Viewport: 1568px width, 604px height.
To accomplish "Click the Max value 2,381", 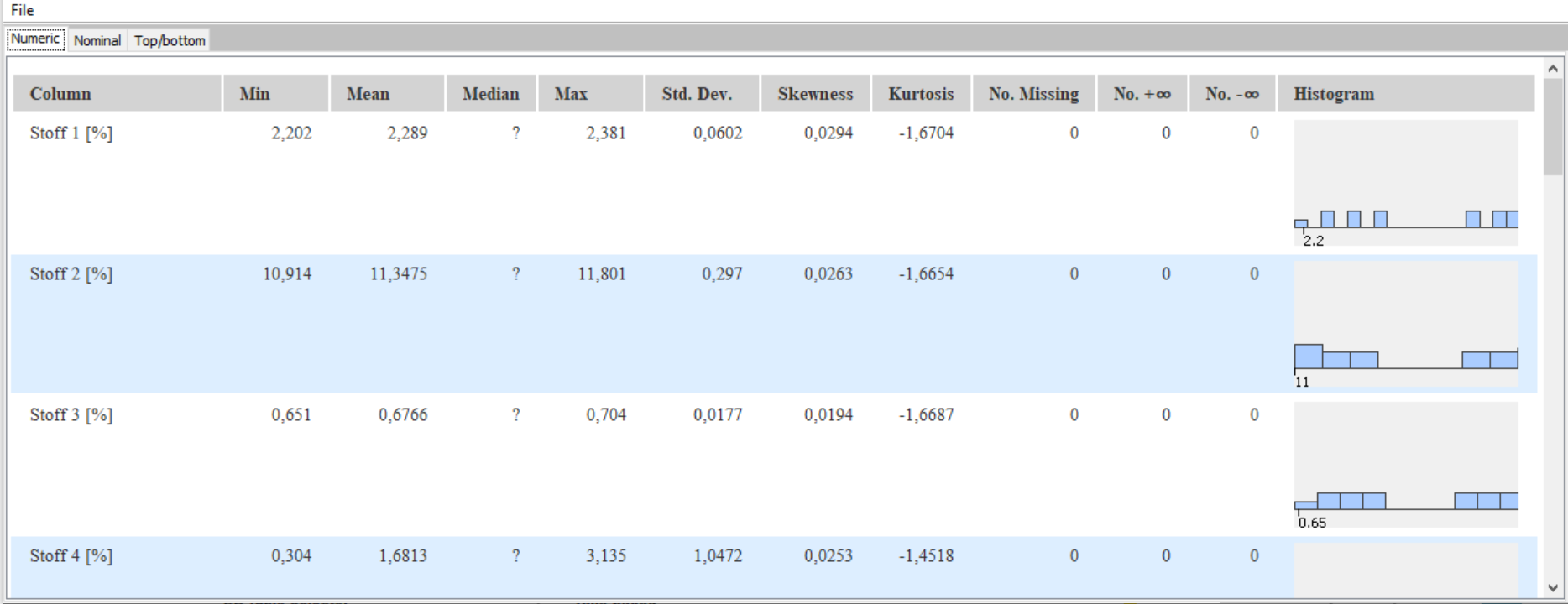I will (606, 133).
